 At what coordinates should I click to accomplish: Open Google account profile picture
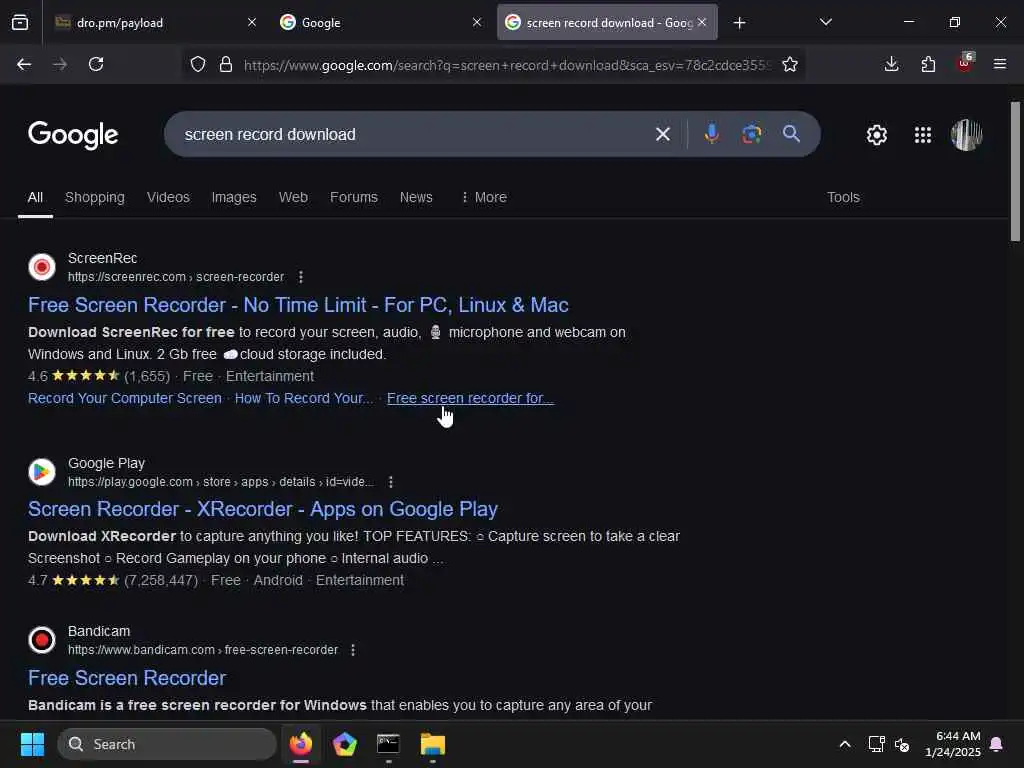[967, 135]
